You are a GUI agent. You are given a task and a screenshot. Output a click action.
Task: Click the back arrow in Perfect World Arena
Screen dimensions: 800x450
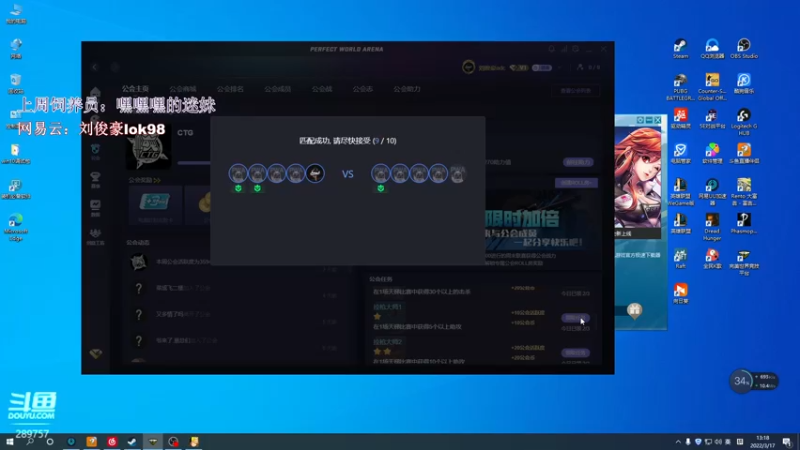(x=95, y=67)
